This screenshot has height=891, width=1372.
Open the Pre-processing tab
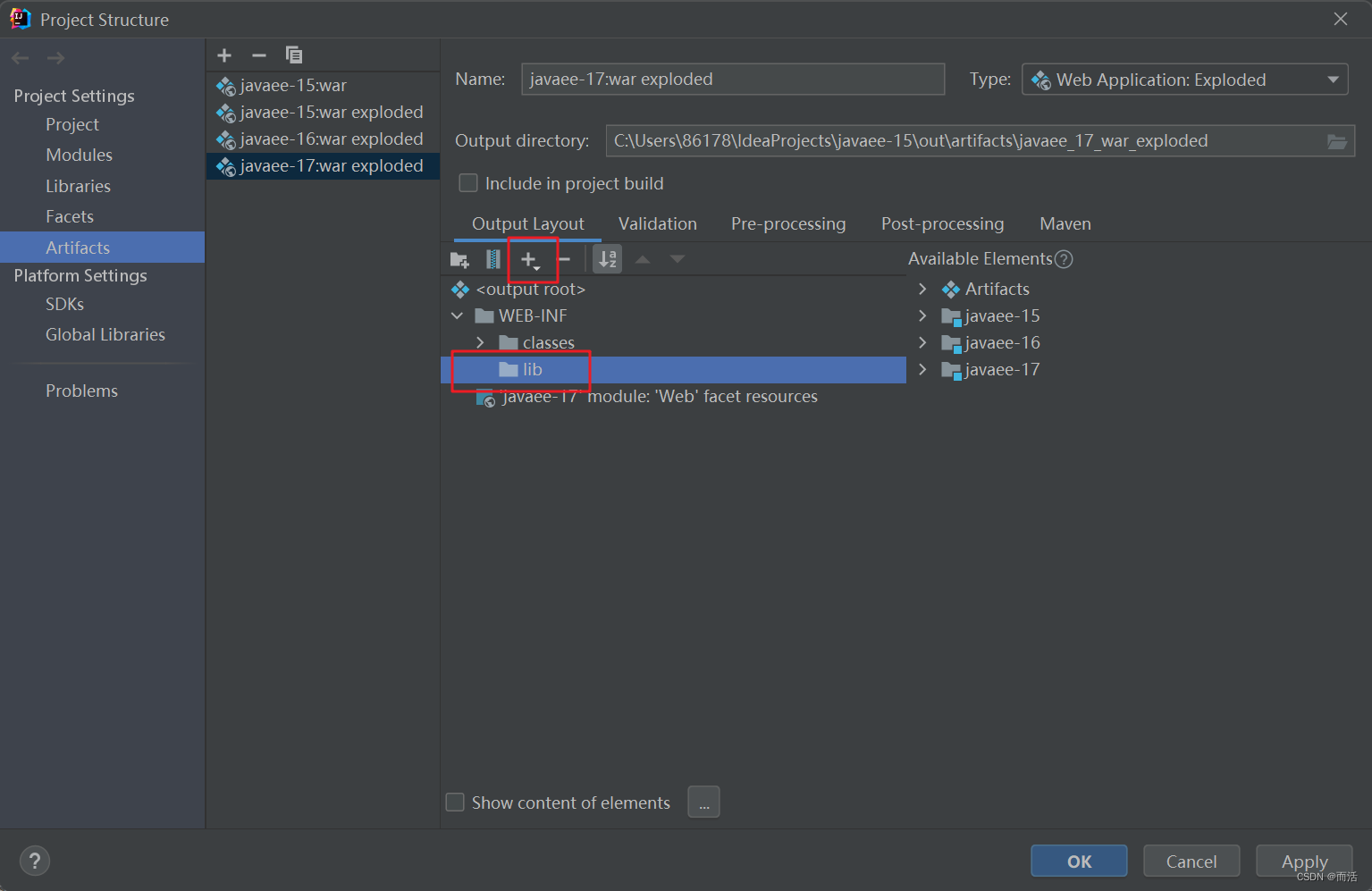click(x=788, y=224)
